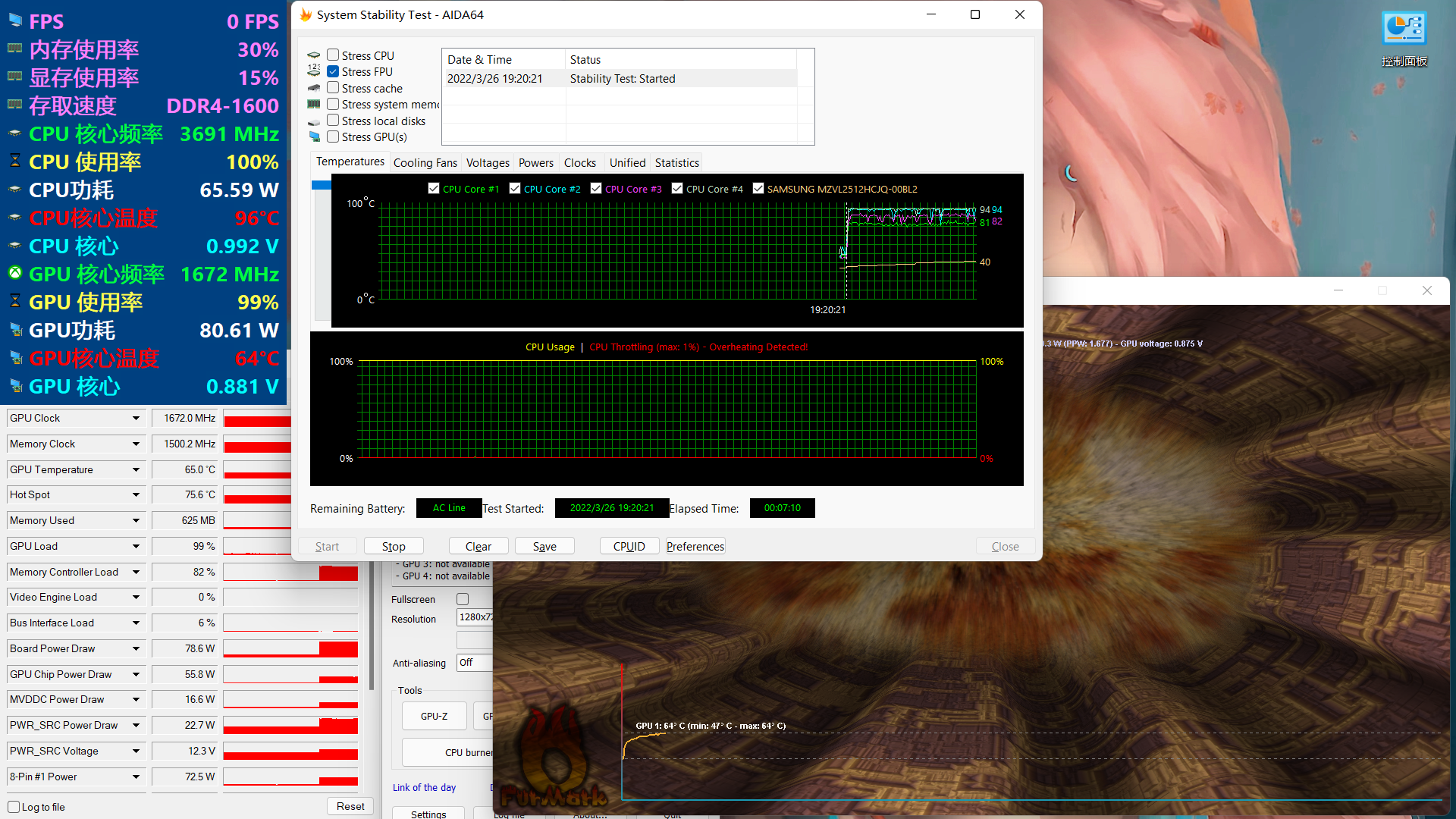Click the FPS monitor icon in overlay

point(14,21)
